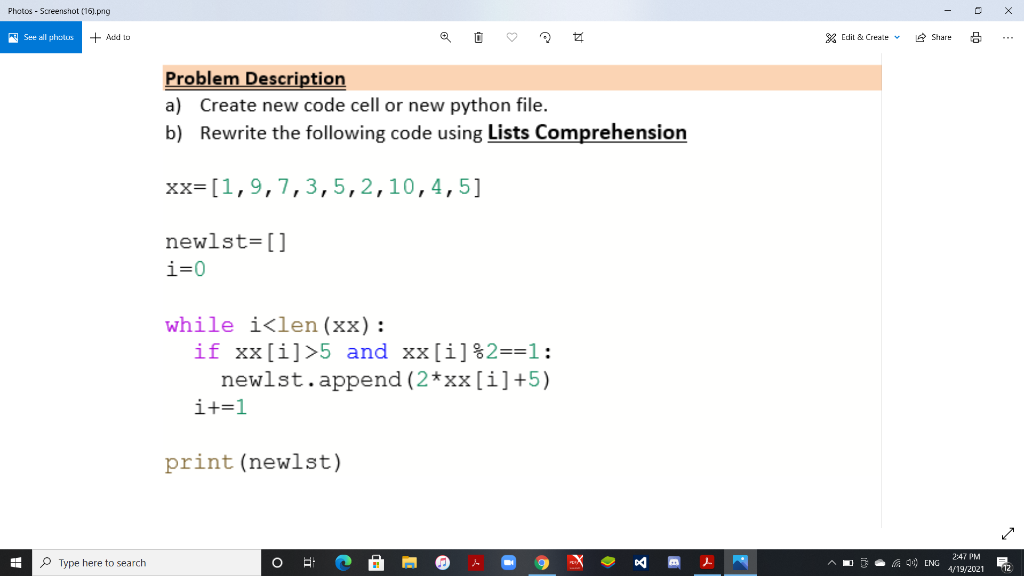Open Windows Start menu
1024x576 pixels.
(x=16, y=562)
